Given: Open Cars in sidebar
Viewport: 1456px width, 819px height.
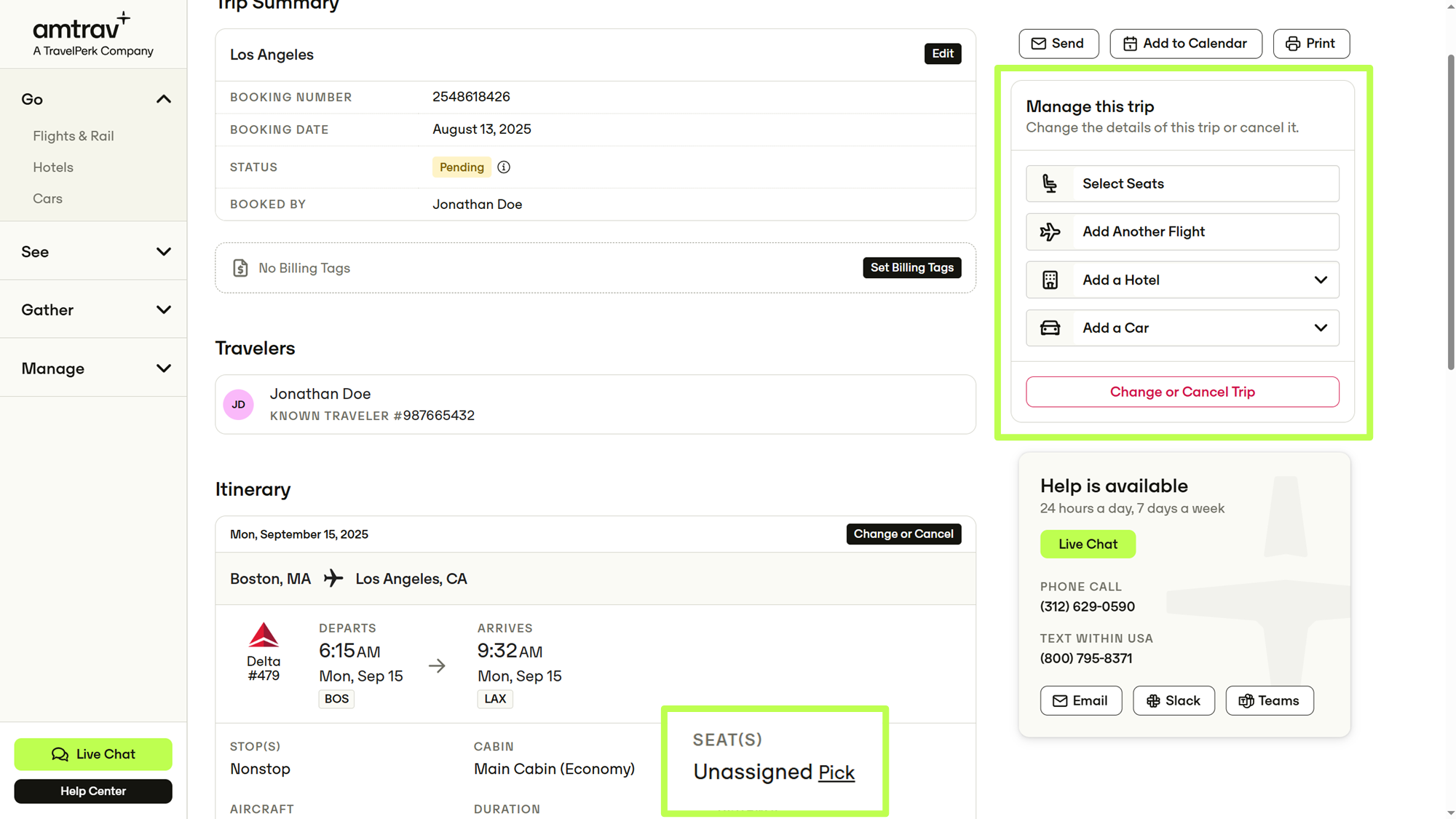Looking at the screenshot, I should click(47, 199).
